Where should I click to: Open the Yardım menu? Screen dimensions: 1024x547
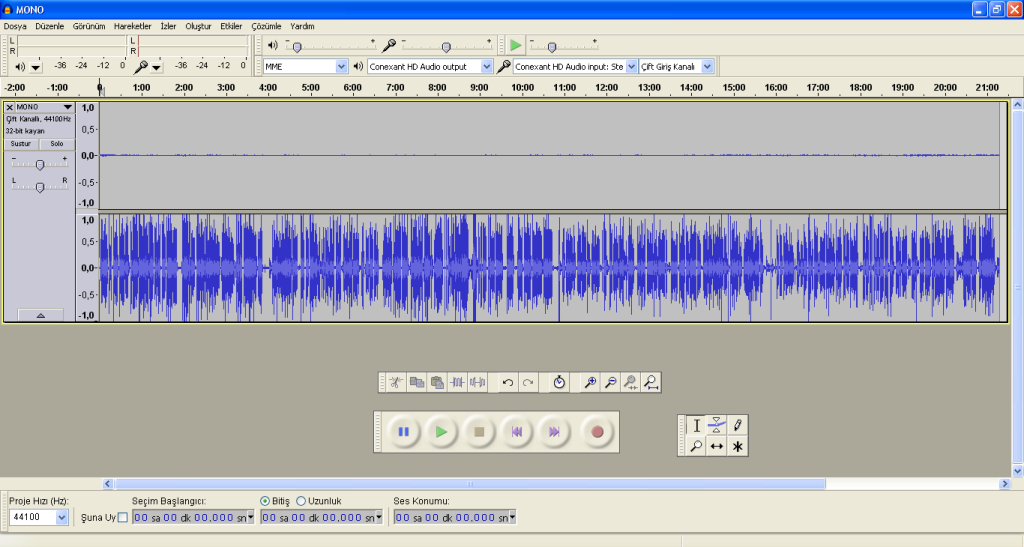[302, 26]
